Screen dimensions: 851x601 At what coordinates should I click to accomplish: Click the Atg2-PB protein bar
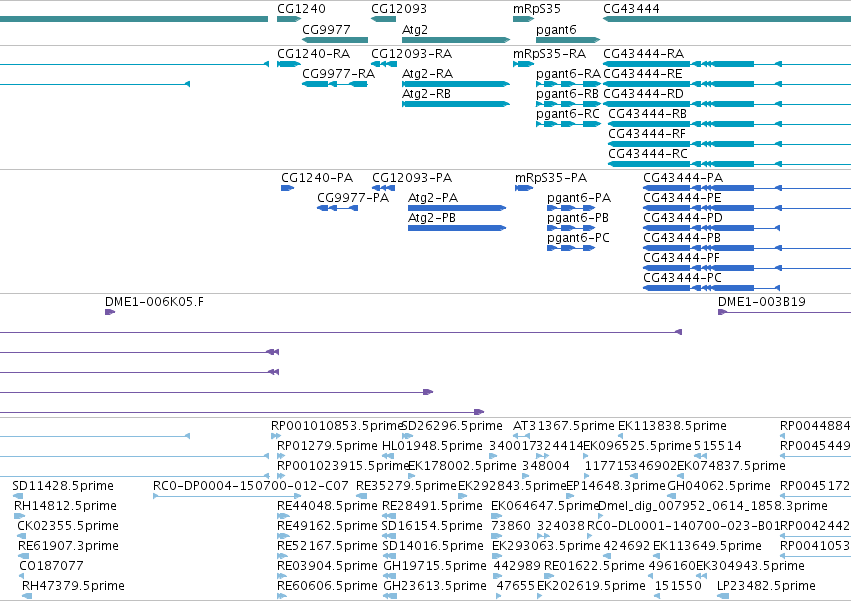pos(457,228)
